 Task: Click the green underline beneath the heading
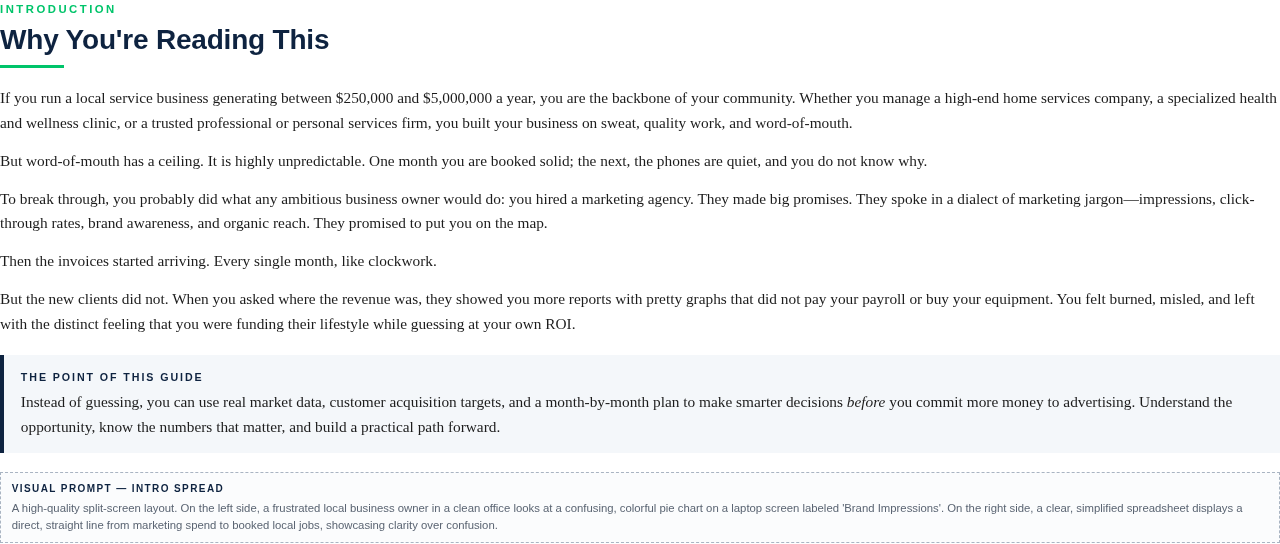pyautogui.click(x=32, y=66)
